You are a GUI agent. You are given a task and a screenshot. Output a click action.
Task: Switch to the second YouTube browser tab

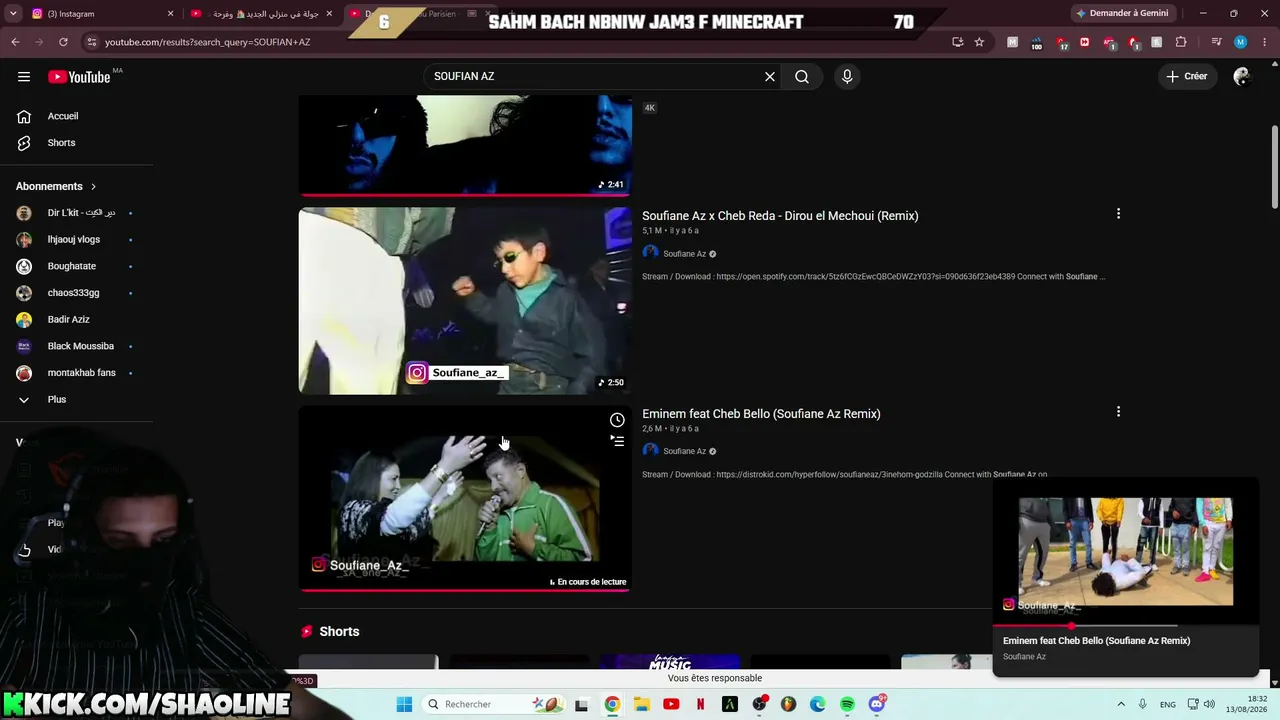click(262, 14)
